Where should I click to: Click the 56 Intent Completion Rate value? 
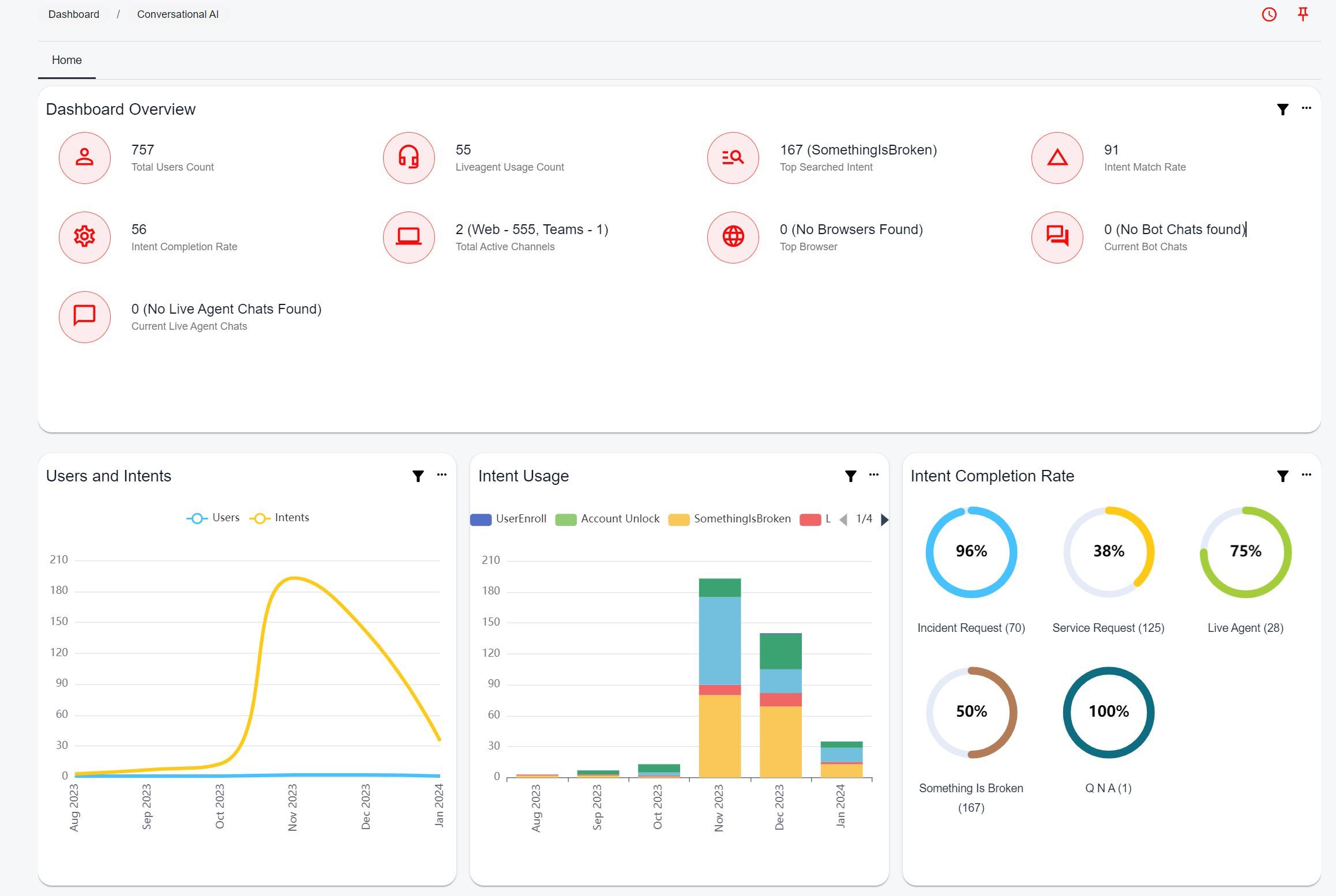(x=139, y=229)
